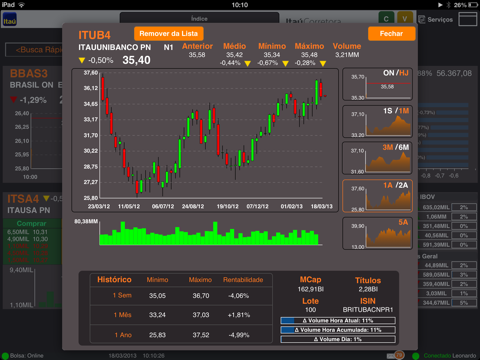Image resolution: width=480 pixels, height=360 pixels.
Task: Tap the Busca Rápida search field
Action: pos(34,50)
